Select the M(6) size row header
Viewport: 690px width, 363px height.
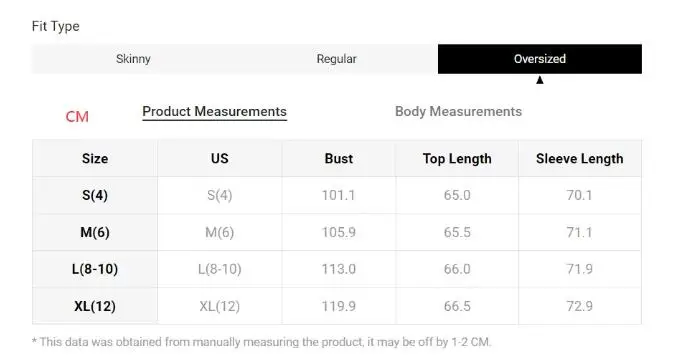pos(95,232)
